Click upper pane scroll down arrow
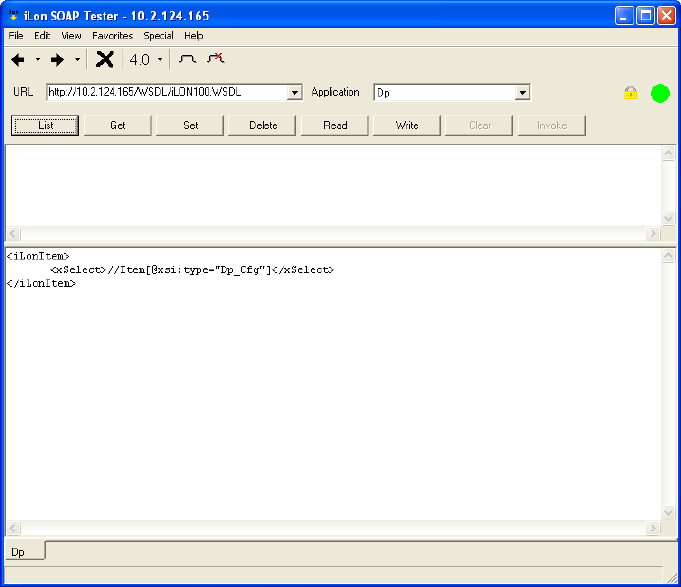This screenshot has width=681, height=587. 668,218
